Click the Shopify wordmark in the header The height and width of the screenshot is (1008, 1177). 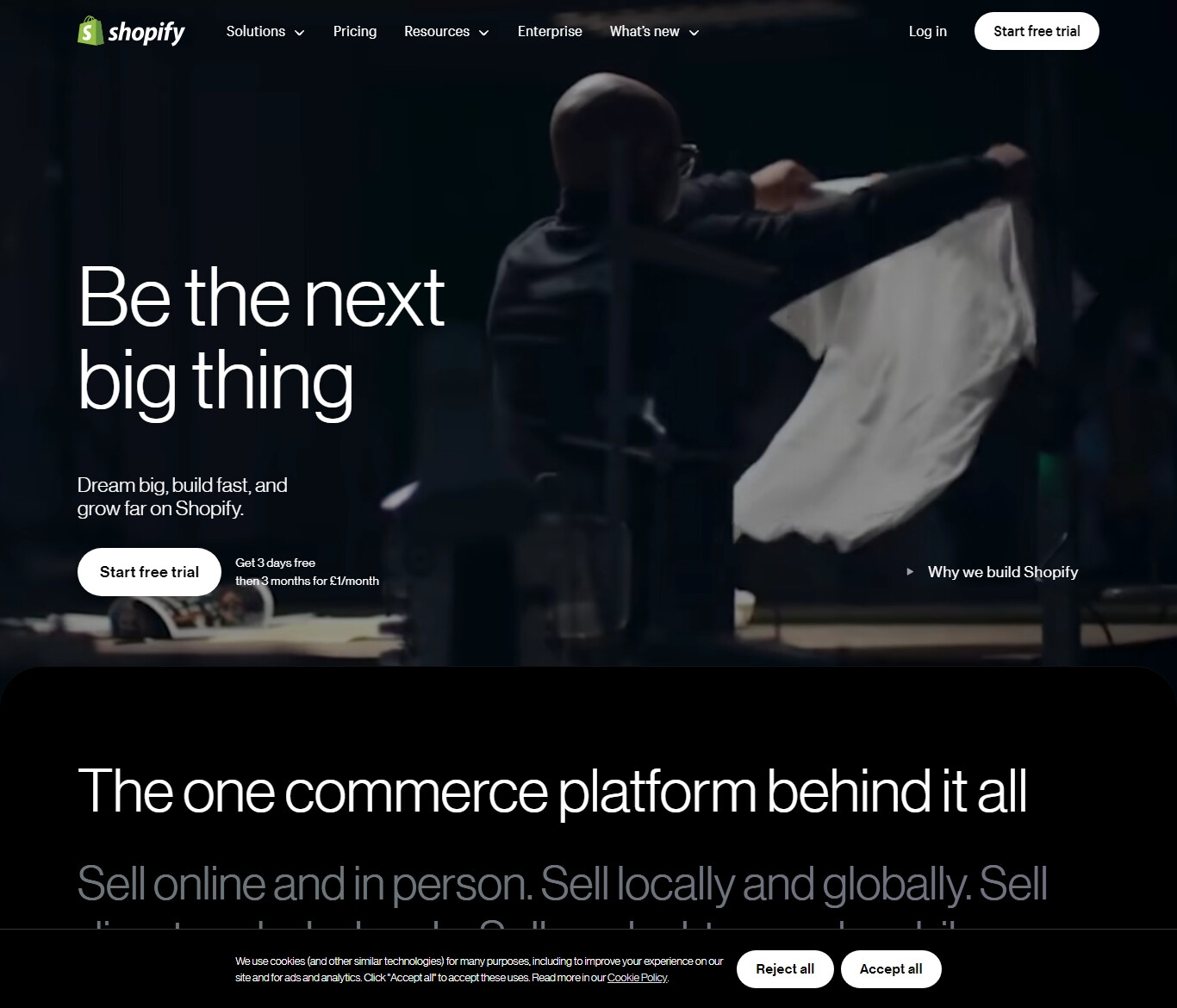coord(146,33)
